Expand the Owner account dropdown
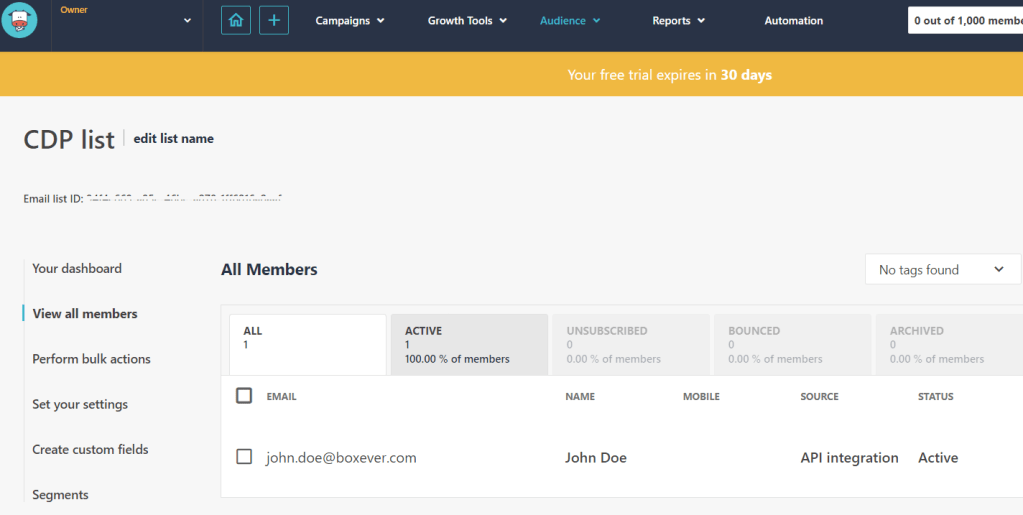Screen dimensions: 1023x515 [x=187, y=21]
